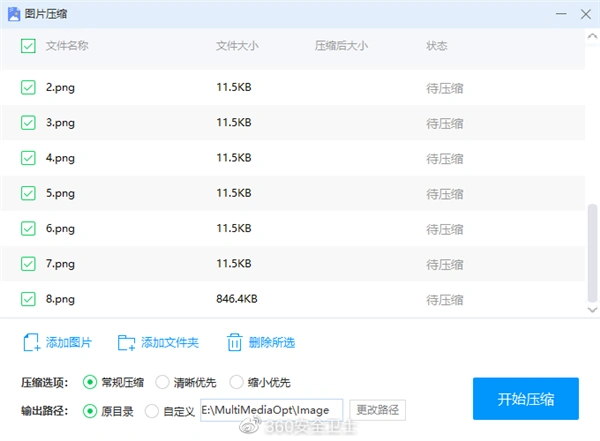
Task: Click the 添加图片 add-image icon
Action: pos(32,342)
